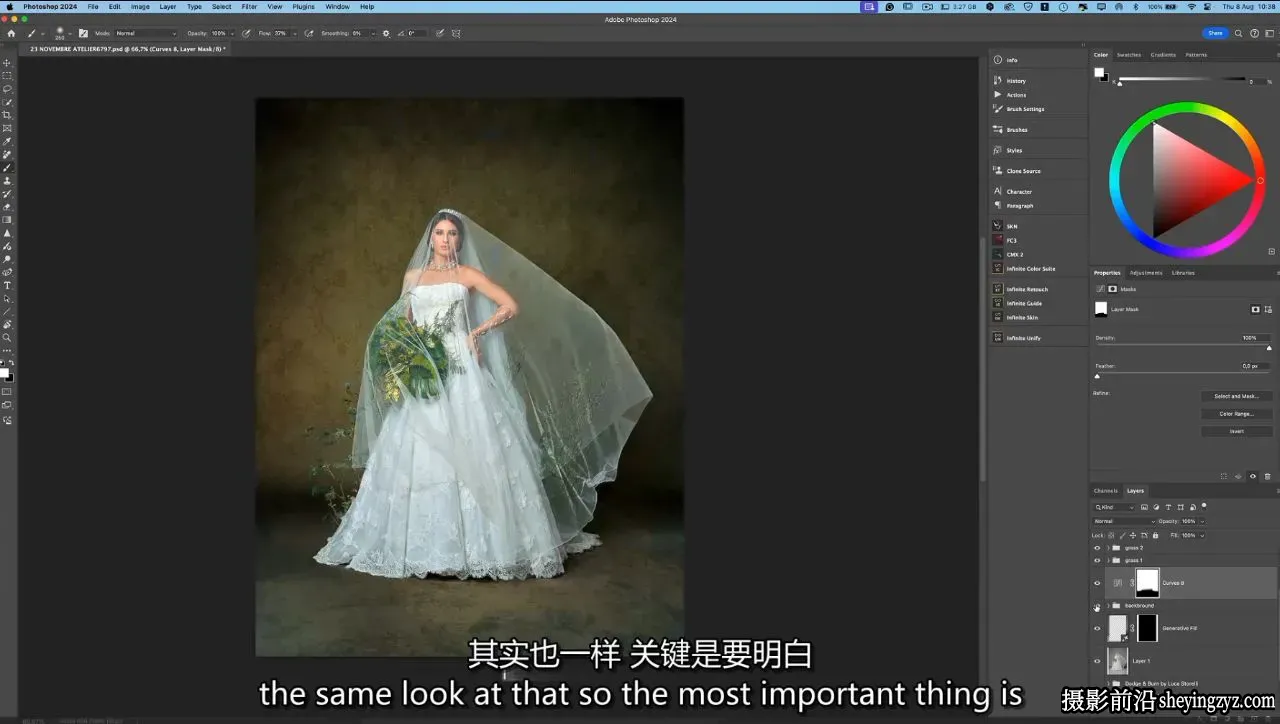Select the Gradient tool

(x=7, y=220)
